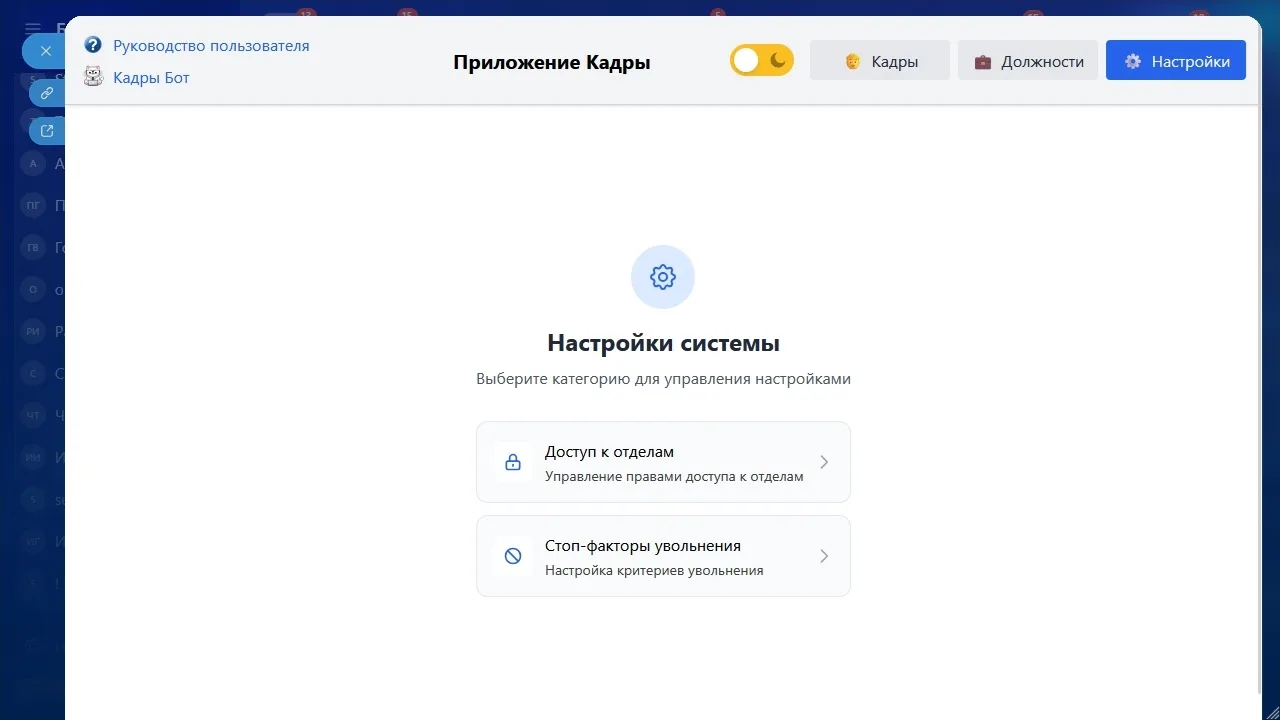Click the face icon in Кадры button

click(x=852, y=62)
